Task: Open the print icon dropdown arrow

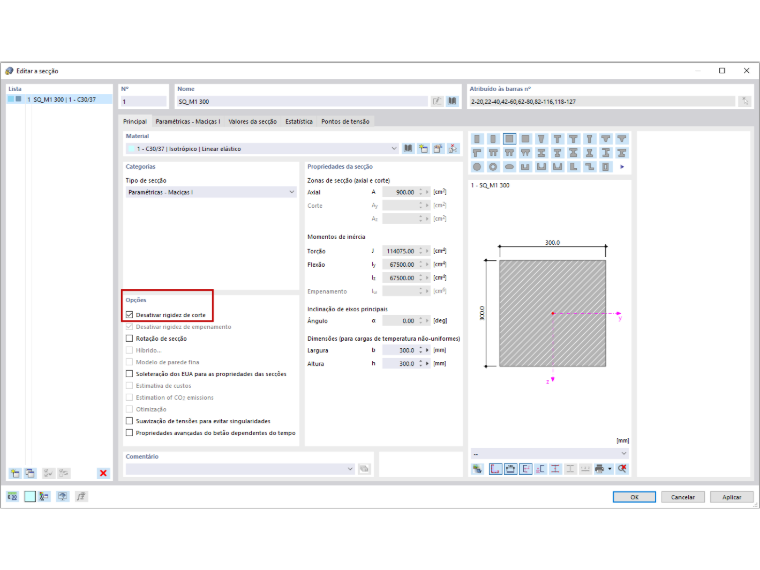Action: tap(610, 469)
